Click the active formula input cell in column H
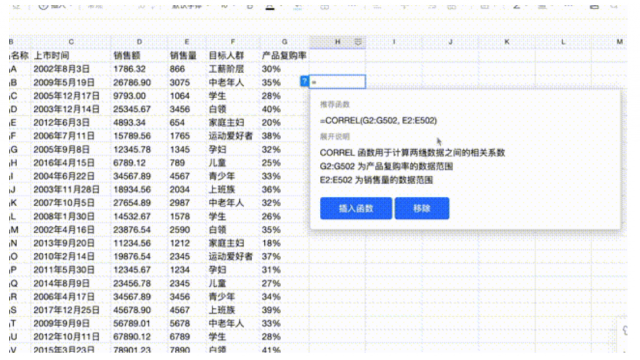The image size is (640, 360). coord(337,82)
